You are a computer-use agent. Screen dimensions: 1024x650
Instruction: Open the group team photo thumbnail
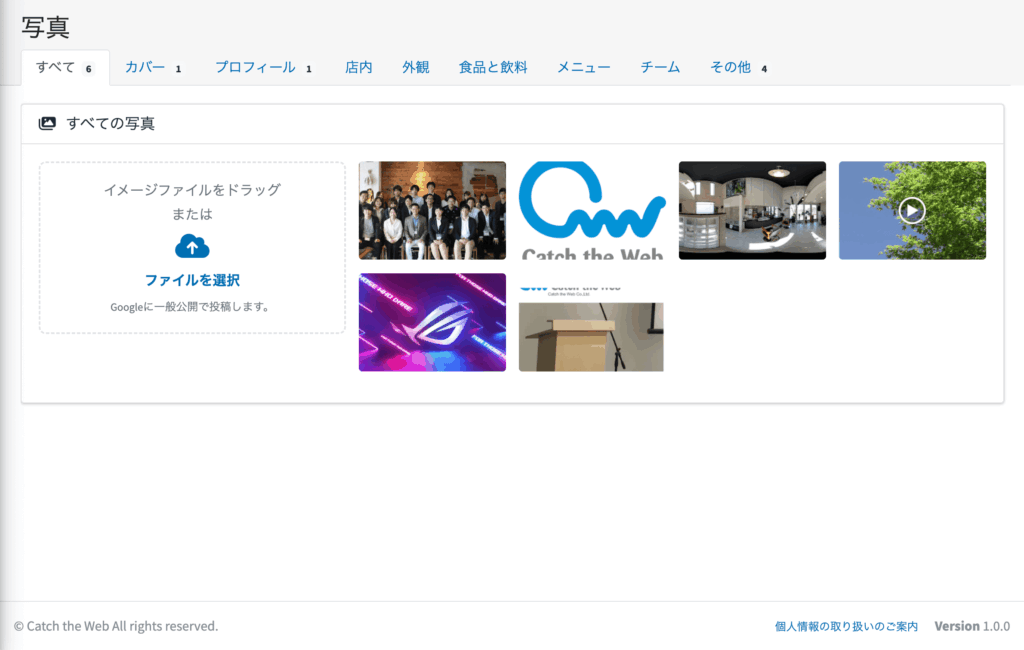(x=432, y=211)
